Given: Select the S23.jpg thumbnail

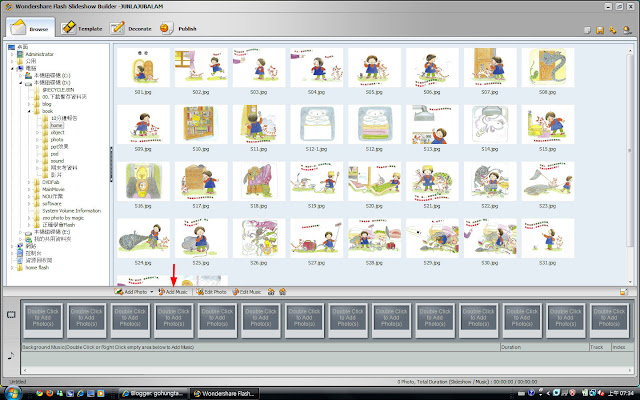Looking at the screenshot, I should point(547,181).
